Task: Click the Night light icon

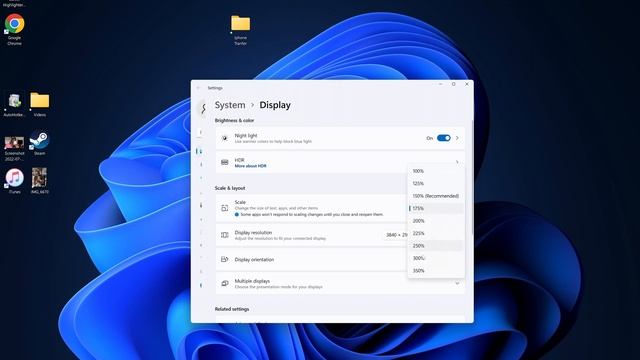Action: click(224, 138)
